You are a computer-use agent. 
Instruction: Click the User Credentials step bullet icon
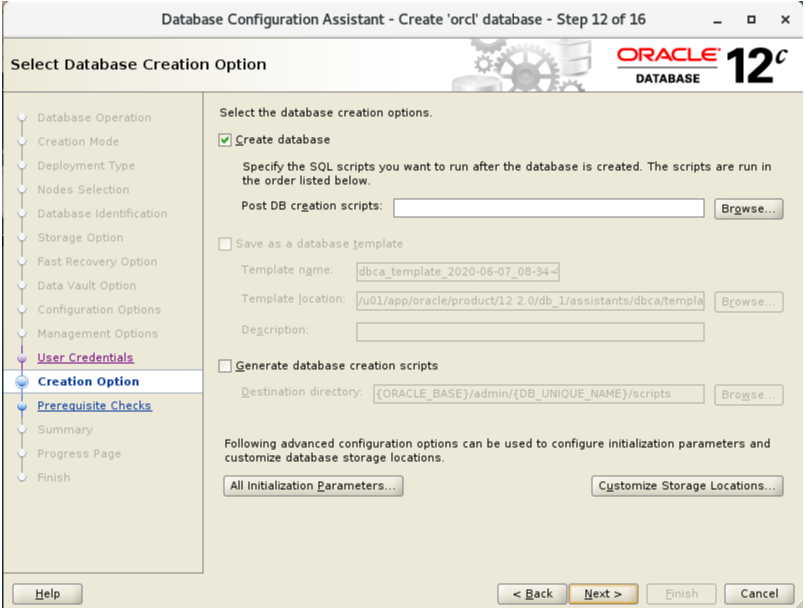(22, 358)
